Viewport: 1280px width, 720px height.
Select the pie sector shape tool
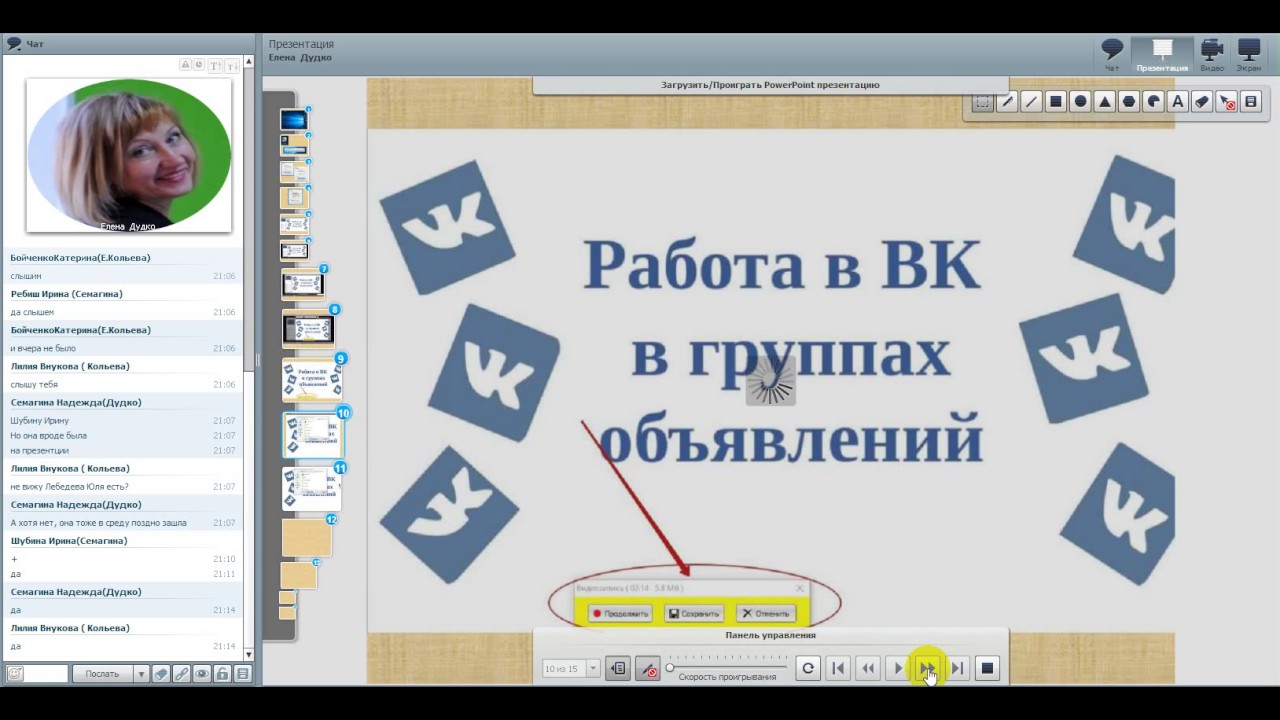[1153, 102]
